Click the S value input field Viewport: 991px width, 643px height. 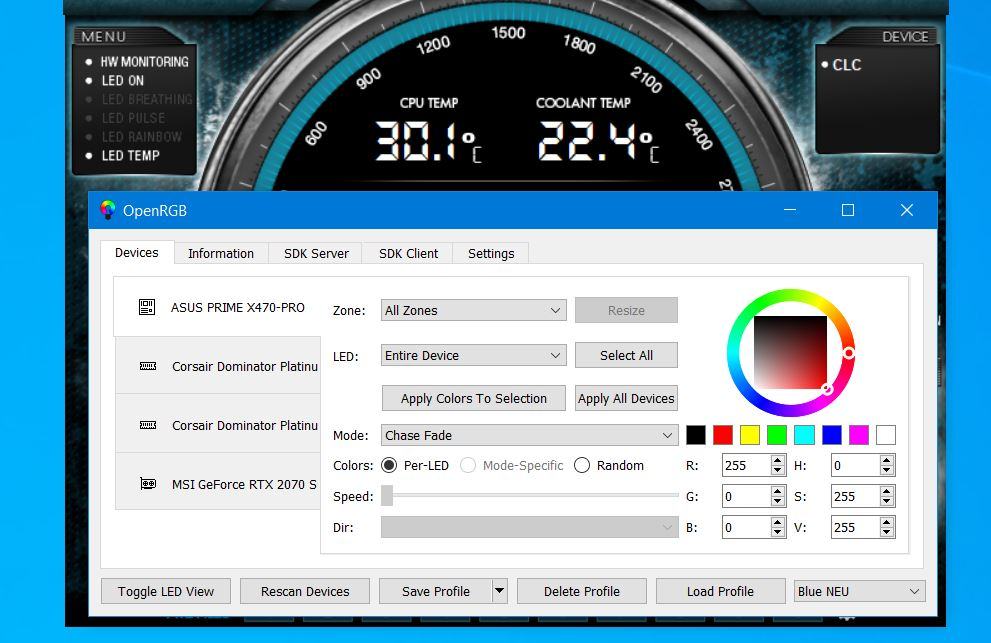click(855, 496)
